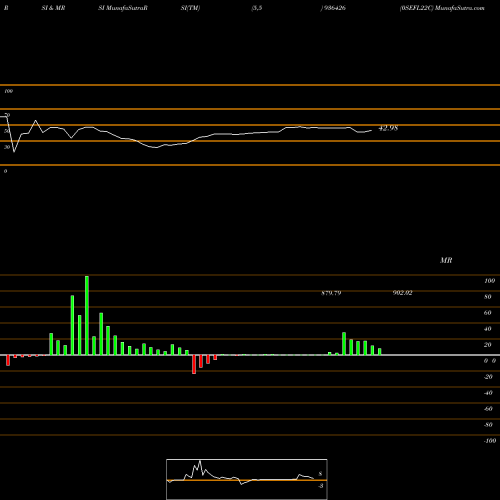Viewport: 500px width, 500px height.
Task: Click the 'SI(TM)' header label
Action: point(190,8)
